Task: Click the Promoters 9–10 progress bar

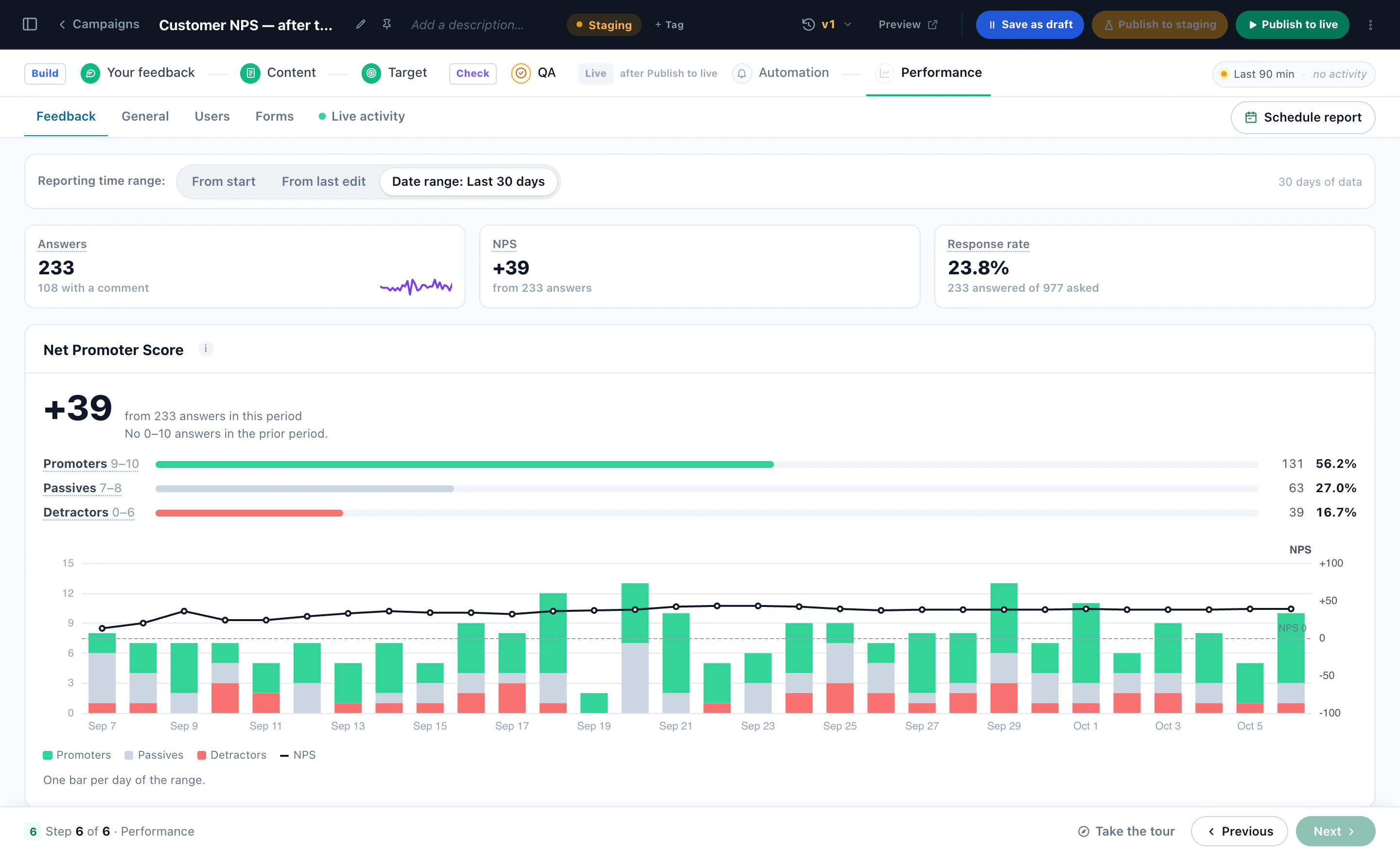Action: (x=706, y=464)
